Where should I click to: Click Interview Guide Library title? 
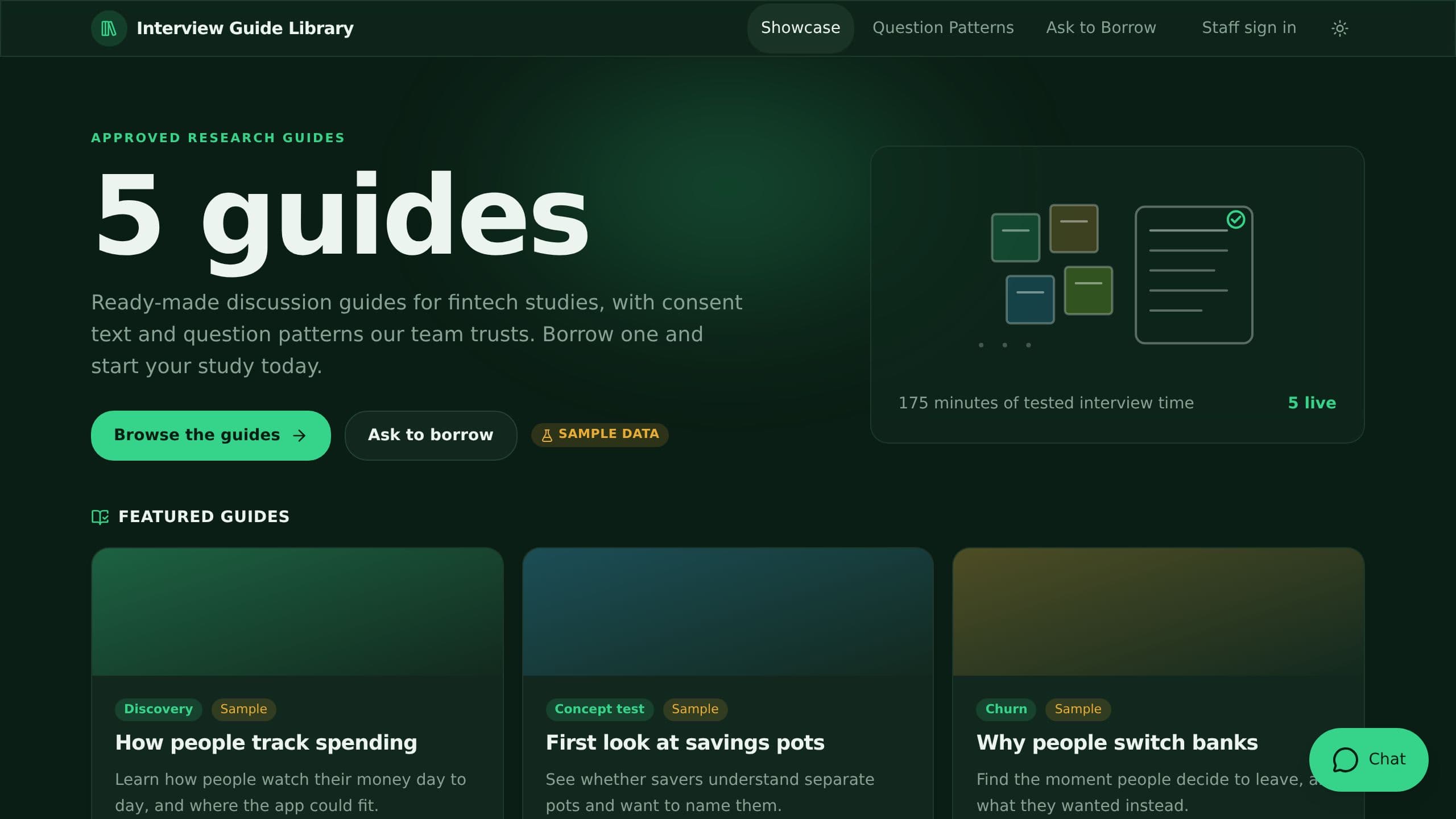[245, 28]
